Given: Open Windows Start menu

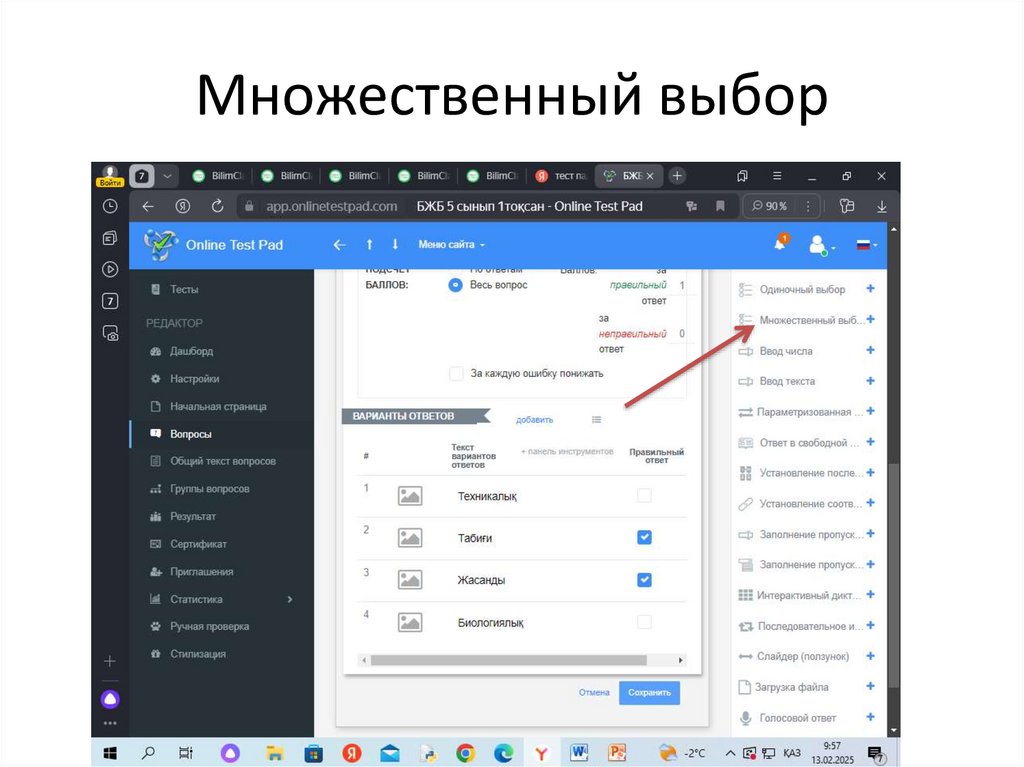Looking at the screenshot, I should (110, 753).
